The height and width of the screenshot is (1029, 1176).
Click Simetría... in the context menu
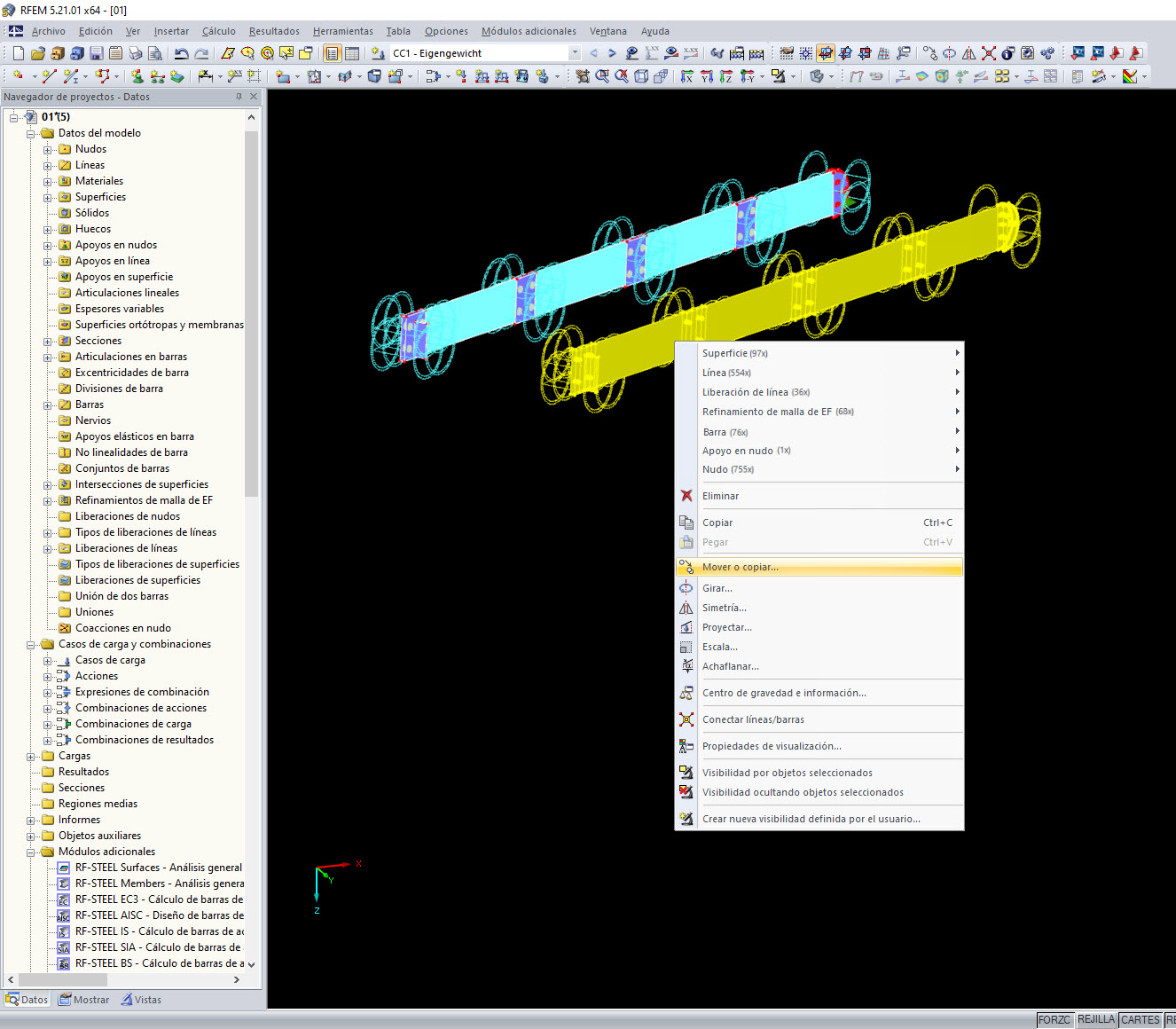point(819,608)
